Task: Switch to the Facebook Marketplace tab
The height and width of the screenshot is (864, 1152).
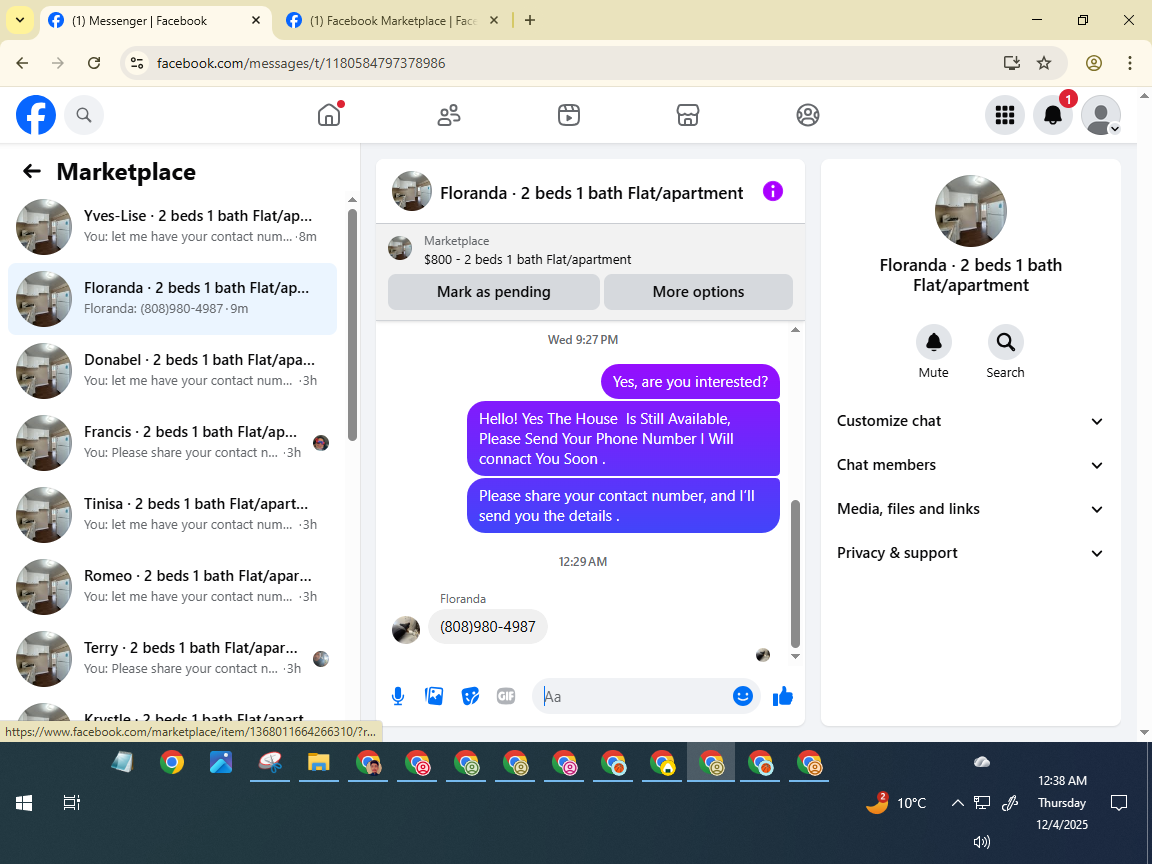Action: click(x=392, y=21)
